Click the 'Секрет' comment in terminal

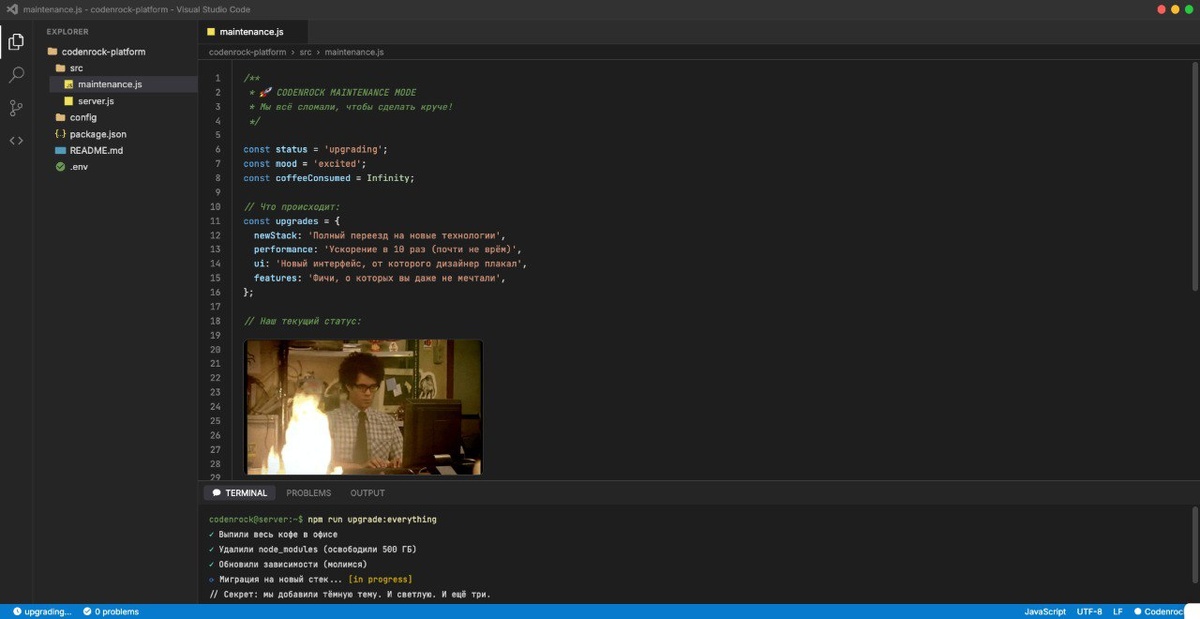(x=350, y=595)
